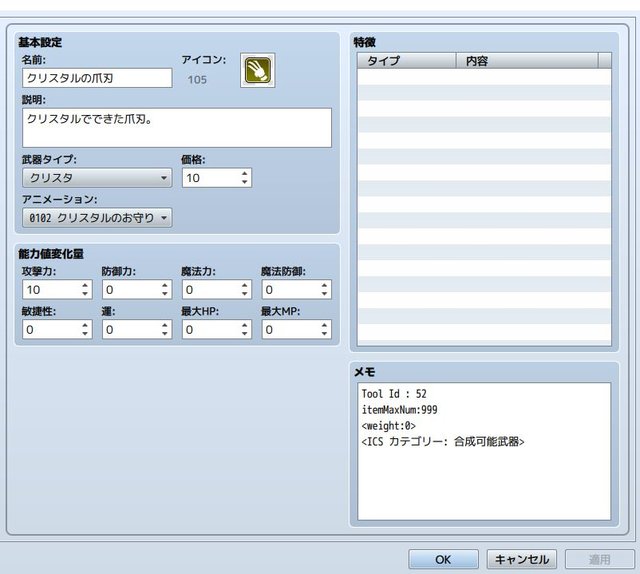This screenshot has height=574, width=640.
Task: Increase 価格 price with up arrow
Action: pyautogui.click(x=244, y=174)
